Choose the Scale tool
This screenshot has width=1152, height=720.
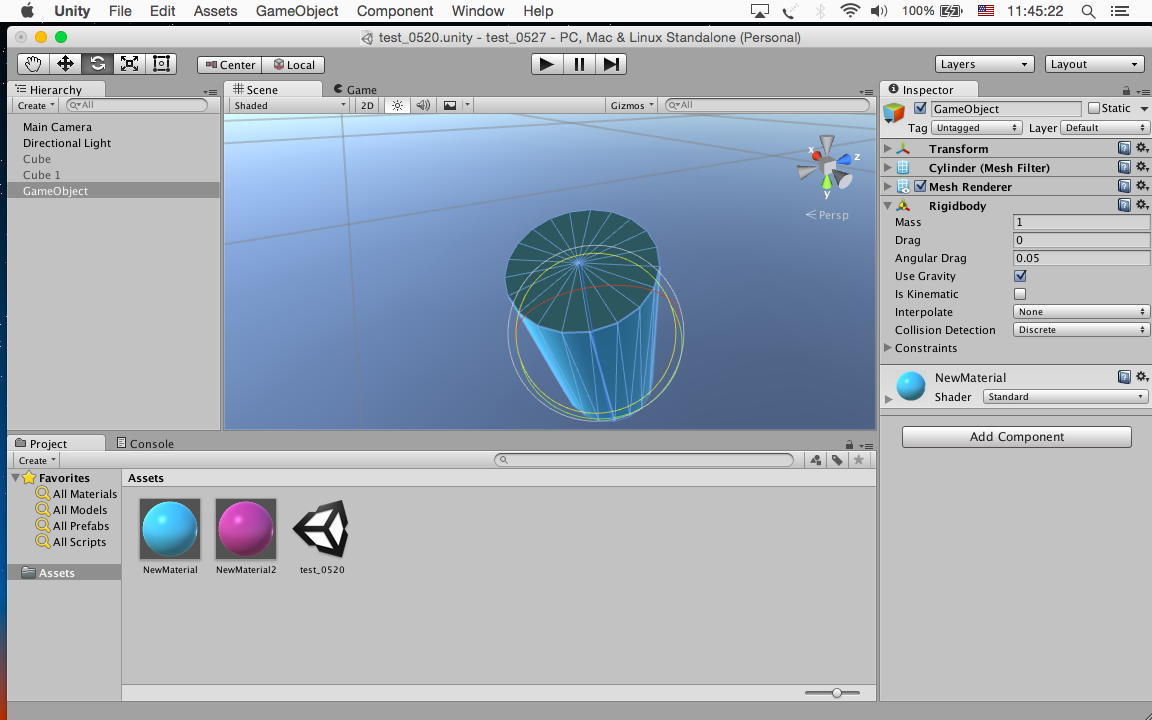click(x=129, y=64)
